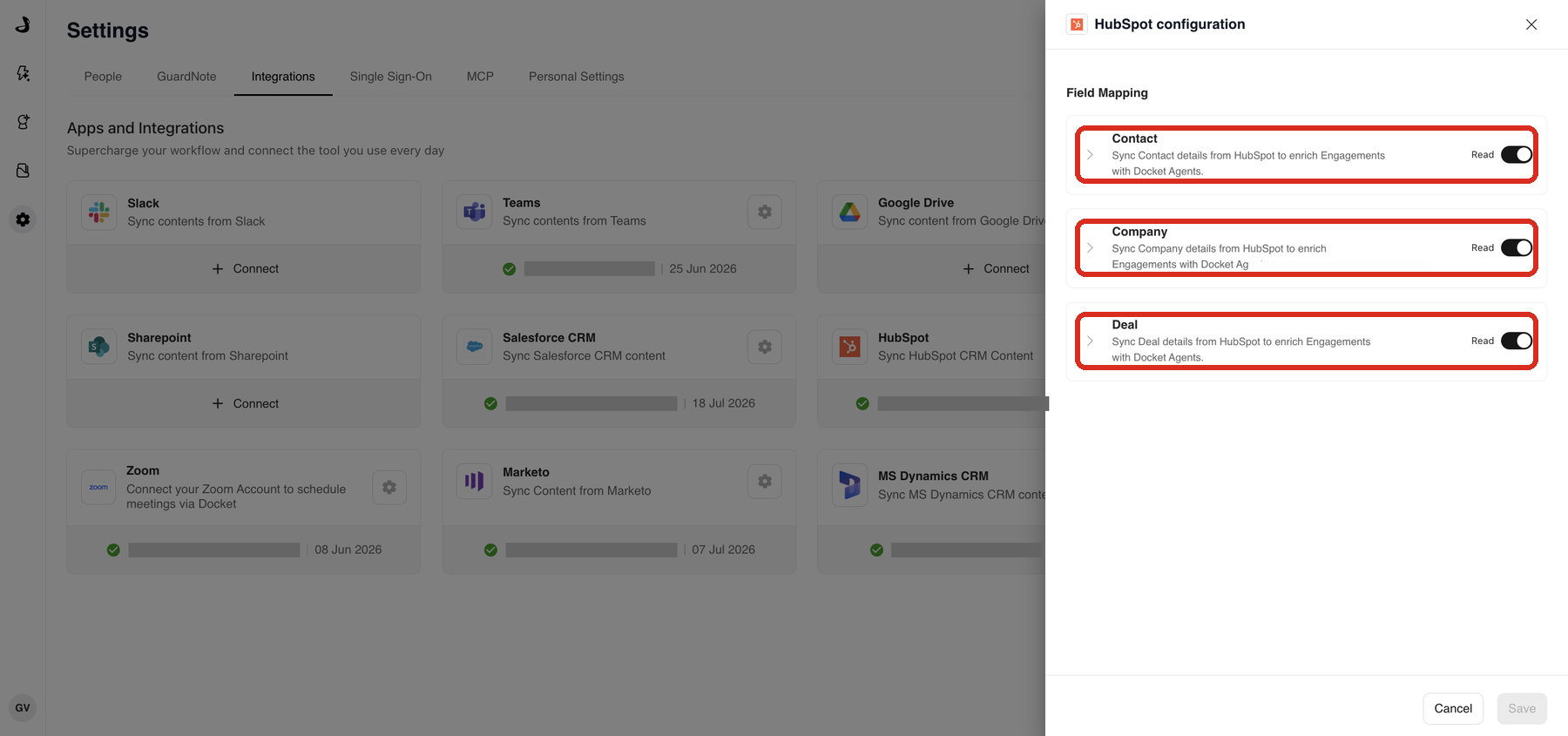Click the HubSpot logo in configuration header
Screen dimensions: 1568x736
(1077, 24)
